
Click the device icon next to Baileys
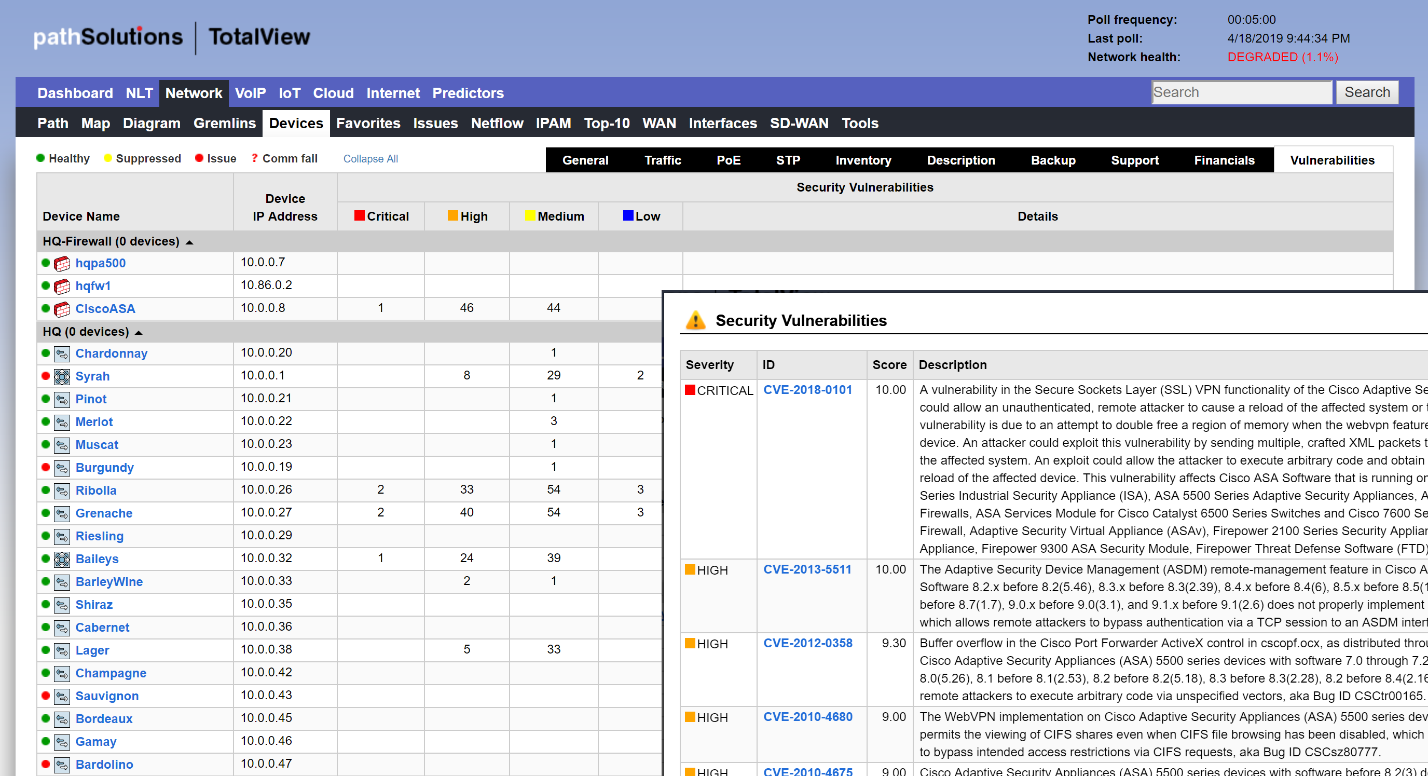[x=62, y=560]
